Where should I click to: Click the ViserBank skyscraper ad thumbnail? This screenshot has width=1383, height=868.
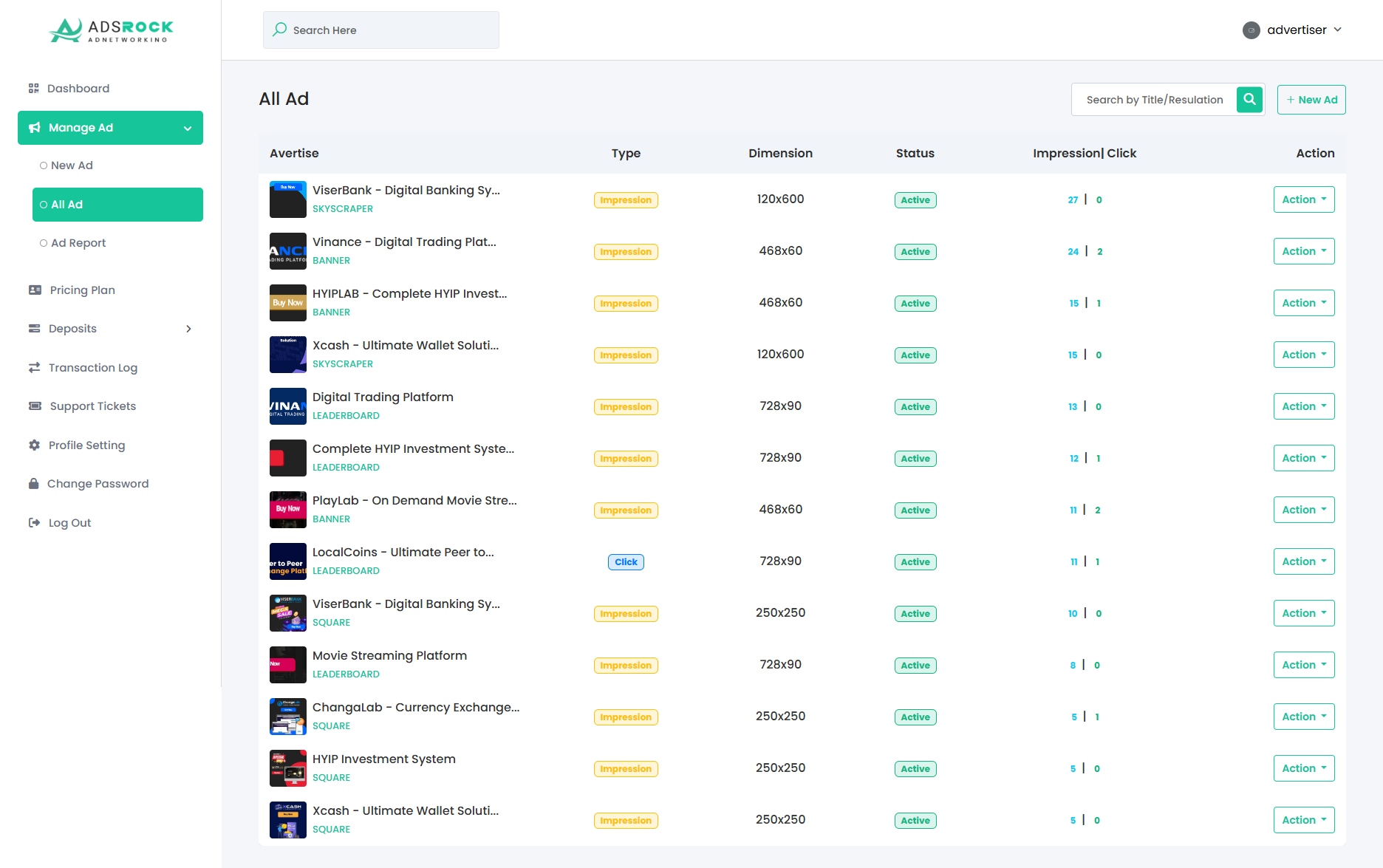pos(287,199)
